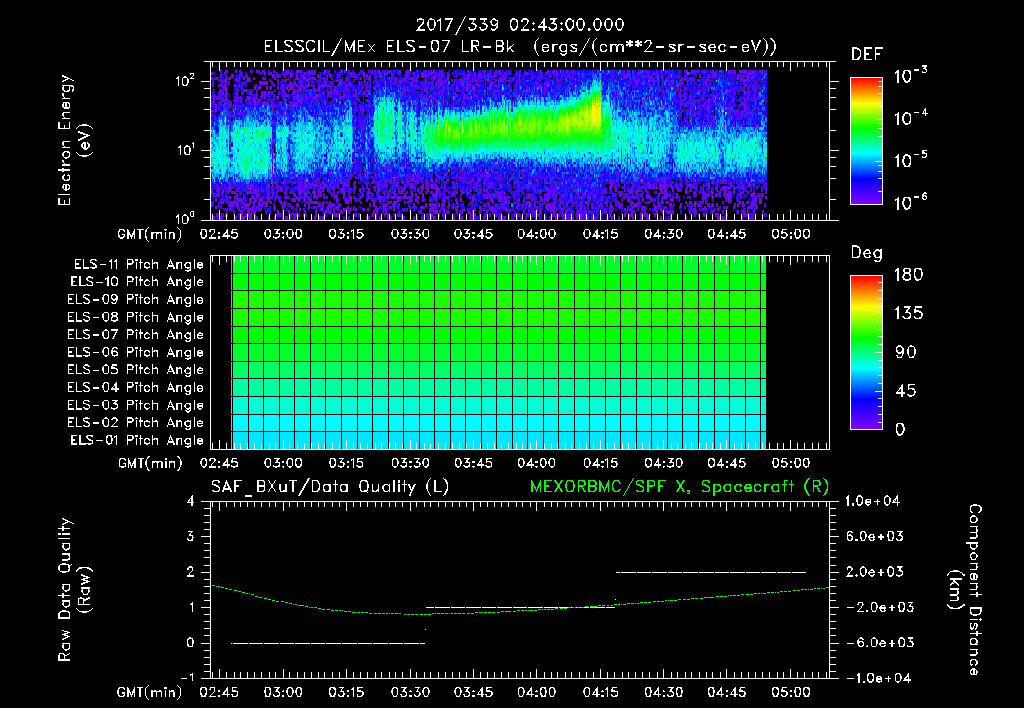Click the 10^-4 tick on DEF colorbar
Viewport: 1024px width, 708px height.
(x=910, y=118)
